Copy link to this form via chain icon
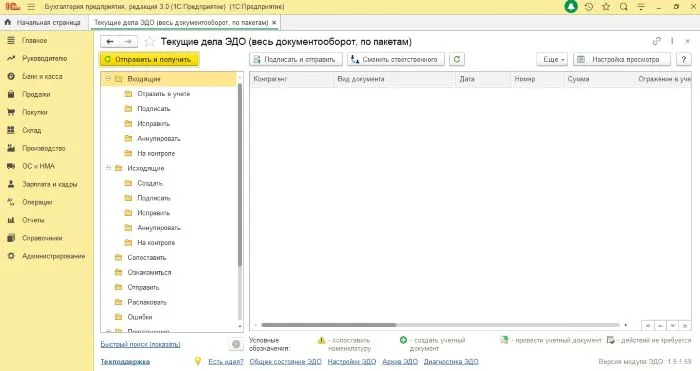 point(656,41)
